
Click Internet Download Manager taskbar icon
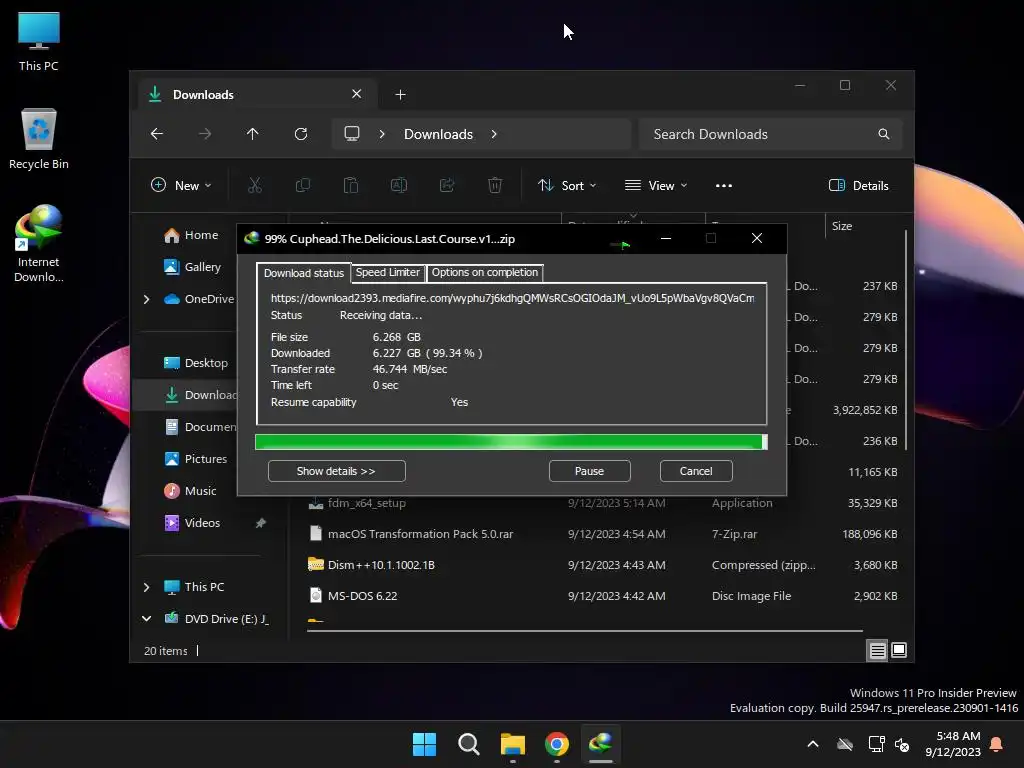pos(601,744)
